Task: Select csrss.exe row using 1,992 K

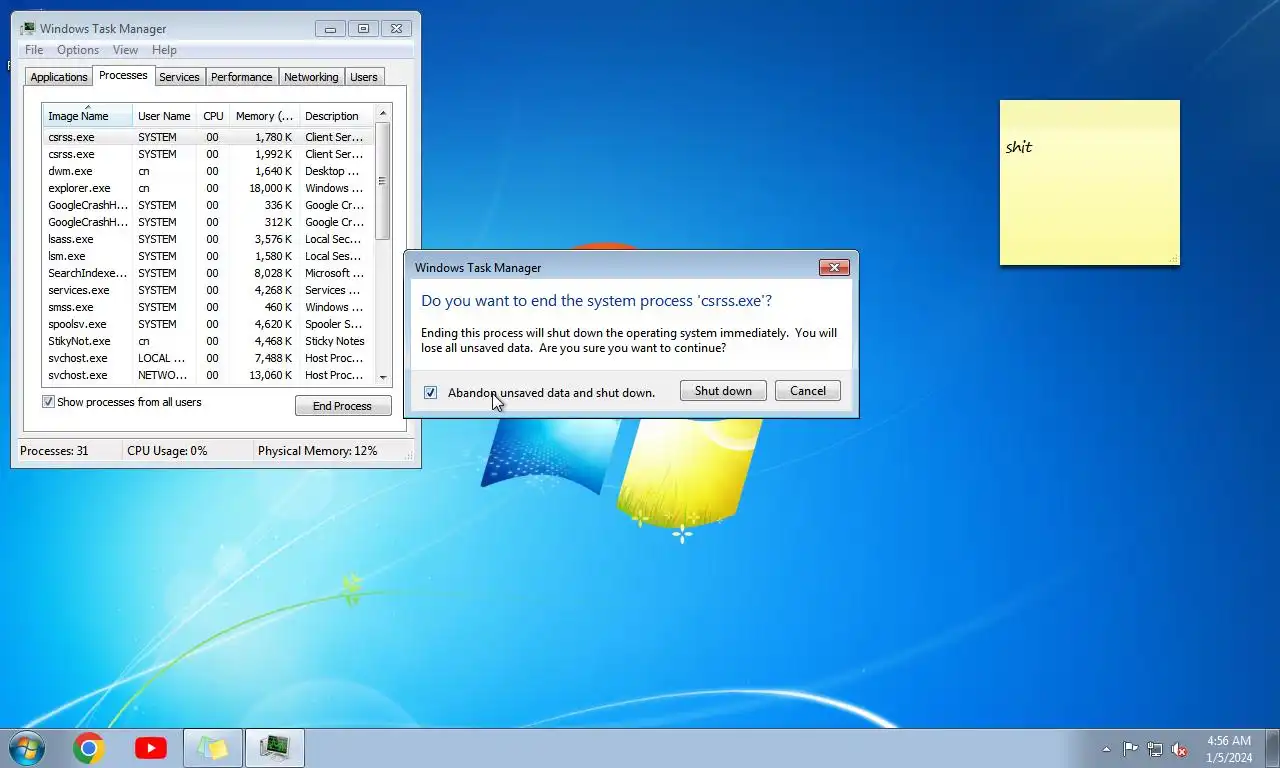Action: point(208,154)
